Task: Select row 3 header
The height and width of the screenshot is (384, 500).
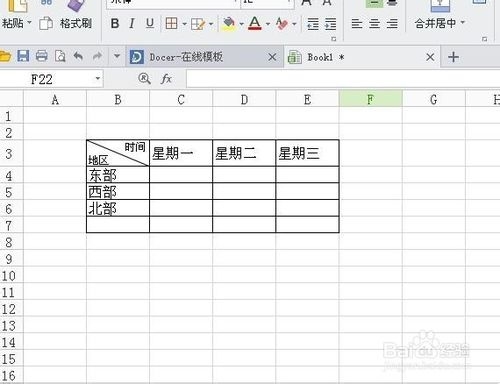Action: 11,153
